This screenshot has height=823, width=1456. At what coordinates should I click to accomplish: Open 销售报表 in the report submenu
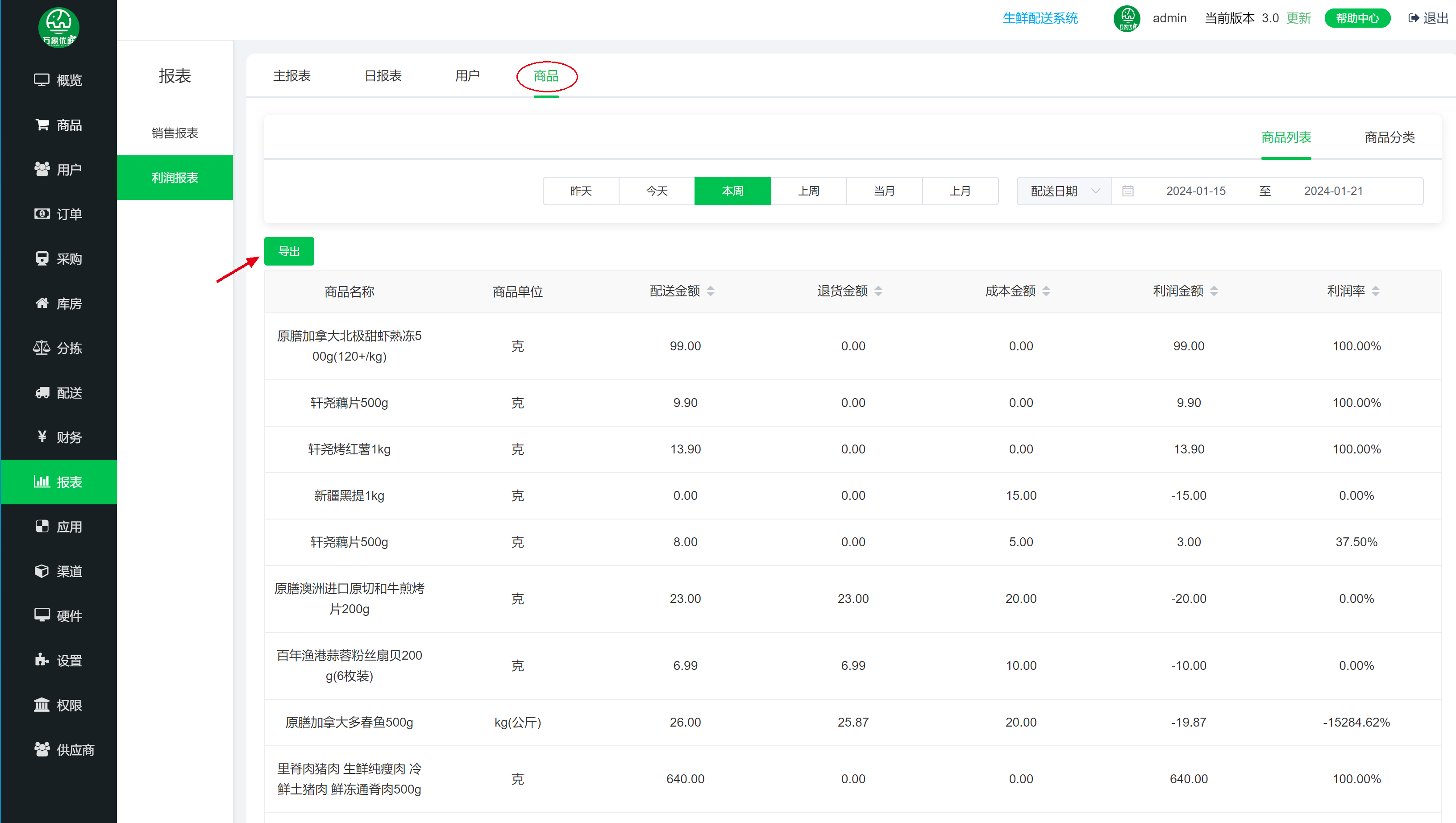tap(175, 133)
